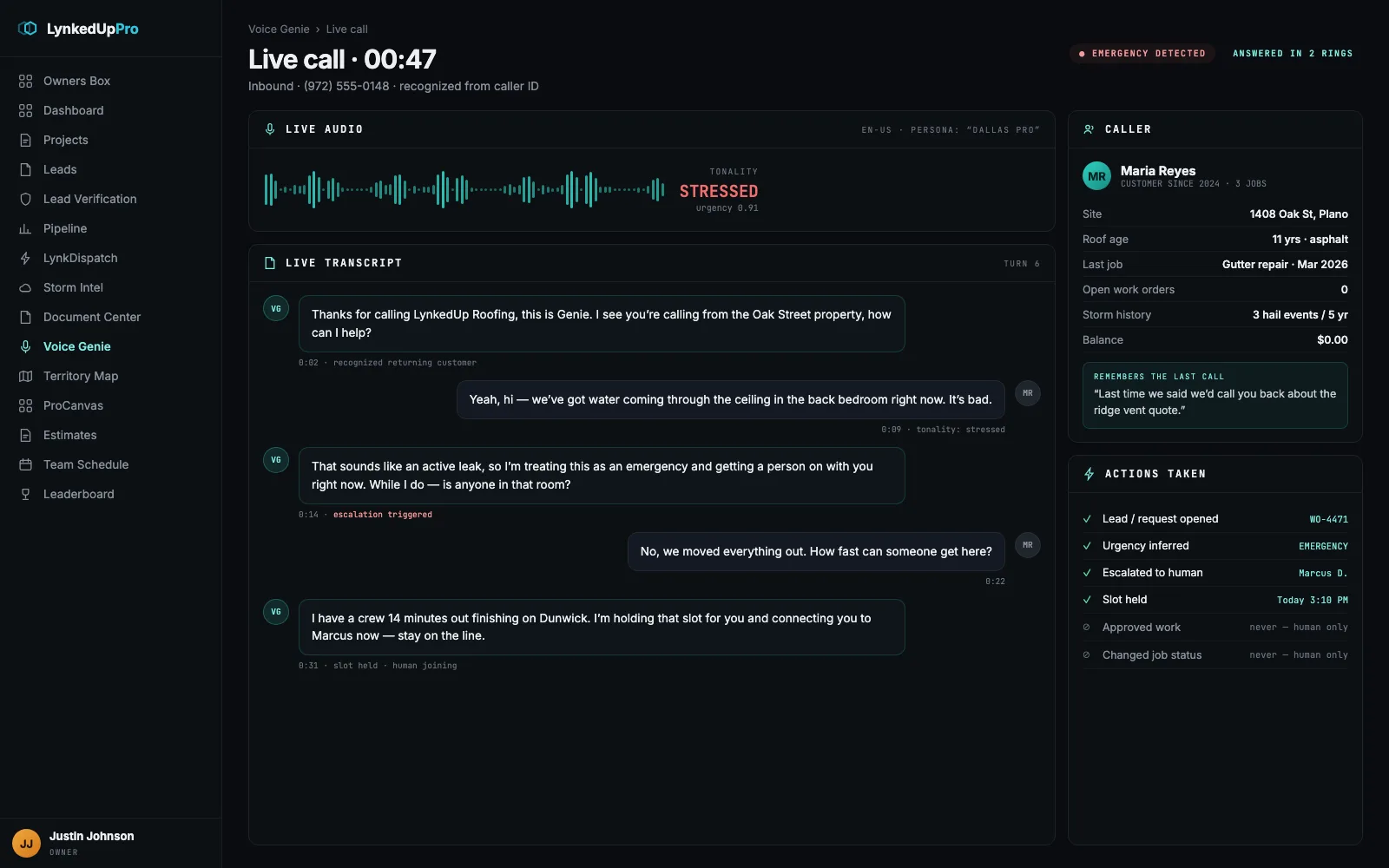Open LynkDispatch lightning bolt icon

pyautogui.click(x=25, y=258)
